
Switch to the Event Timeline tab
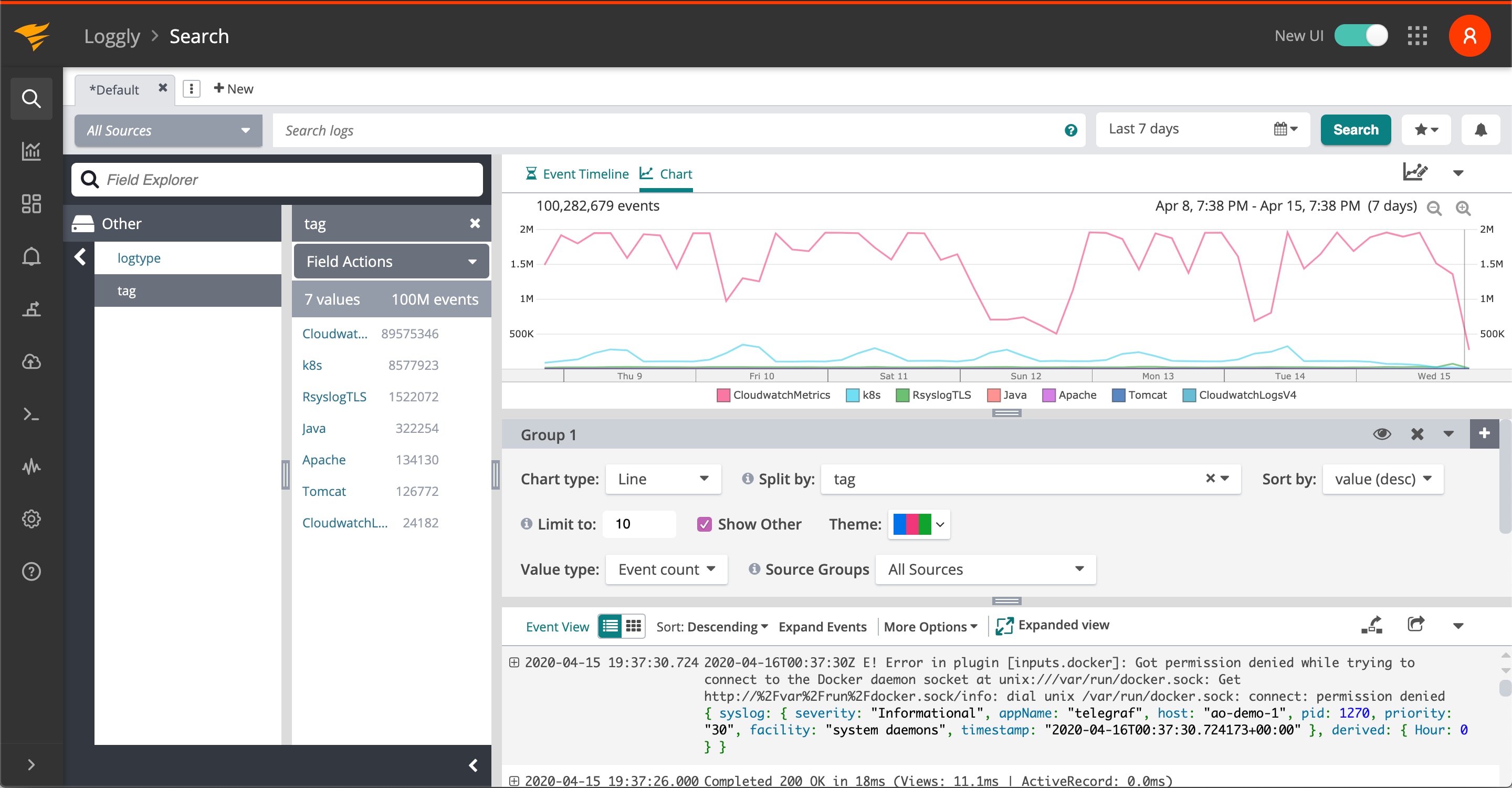coord(576,174)
